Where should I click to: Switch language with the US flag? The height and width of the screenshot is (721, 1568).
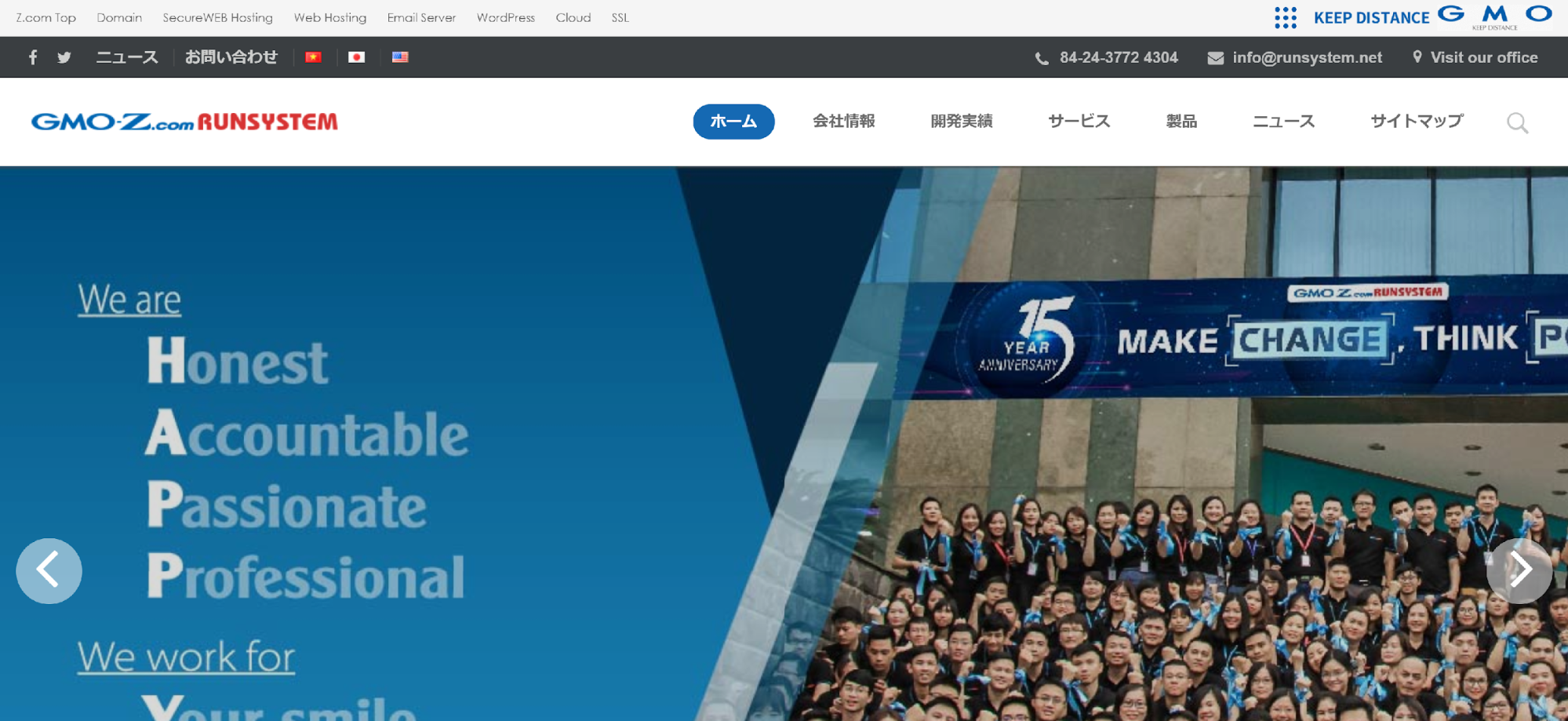pos(400,57)
